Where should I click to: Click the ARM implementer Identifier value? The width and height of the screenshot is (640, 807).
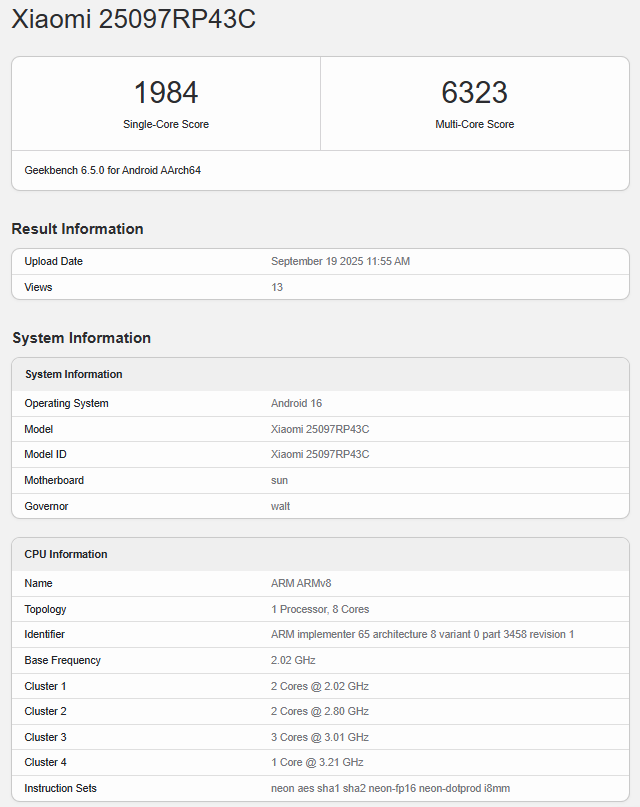point(422,634)
